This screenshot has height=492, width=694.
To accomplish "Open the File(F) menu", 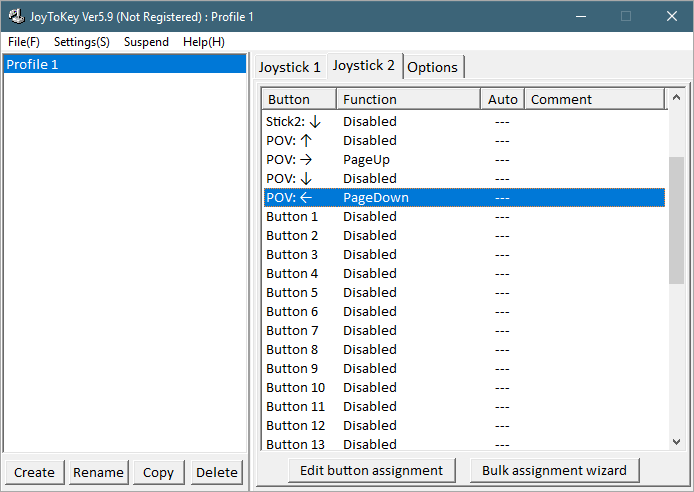I will pos(24,42).
